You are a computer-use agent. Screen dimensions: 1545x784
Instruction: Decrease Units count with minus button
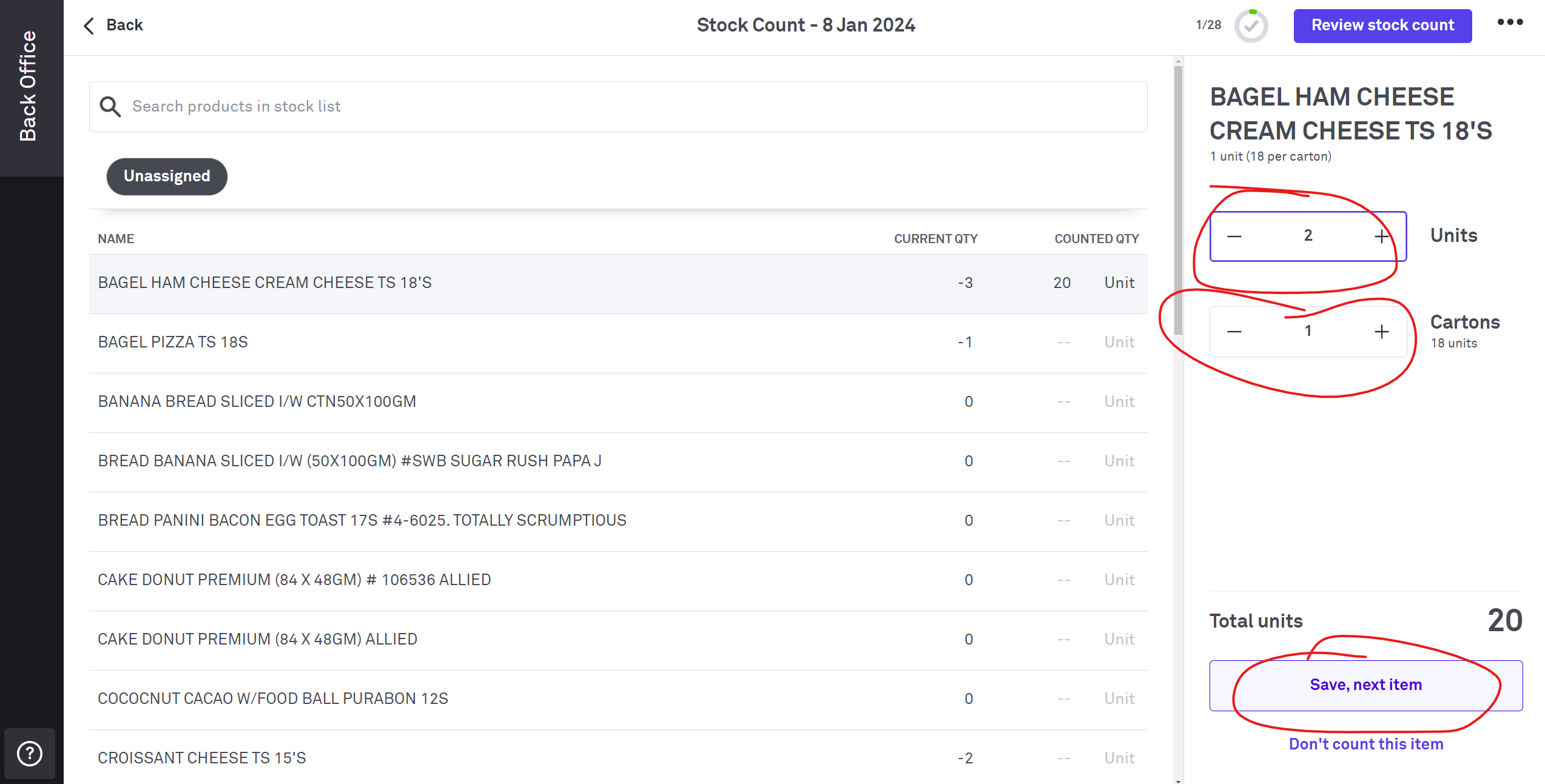1234,236
